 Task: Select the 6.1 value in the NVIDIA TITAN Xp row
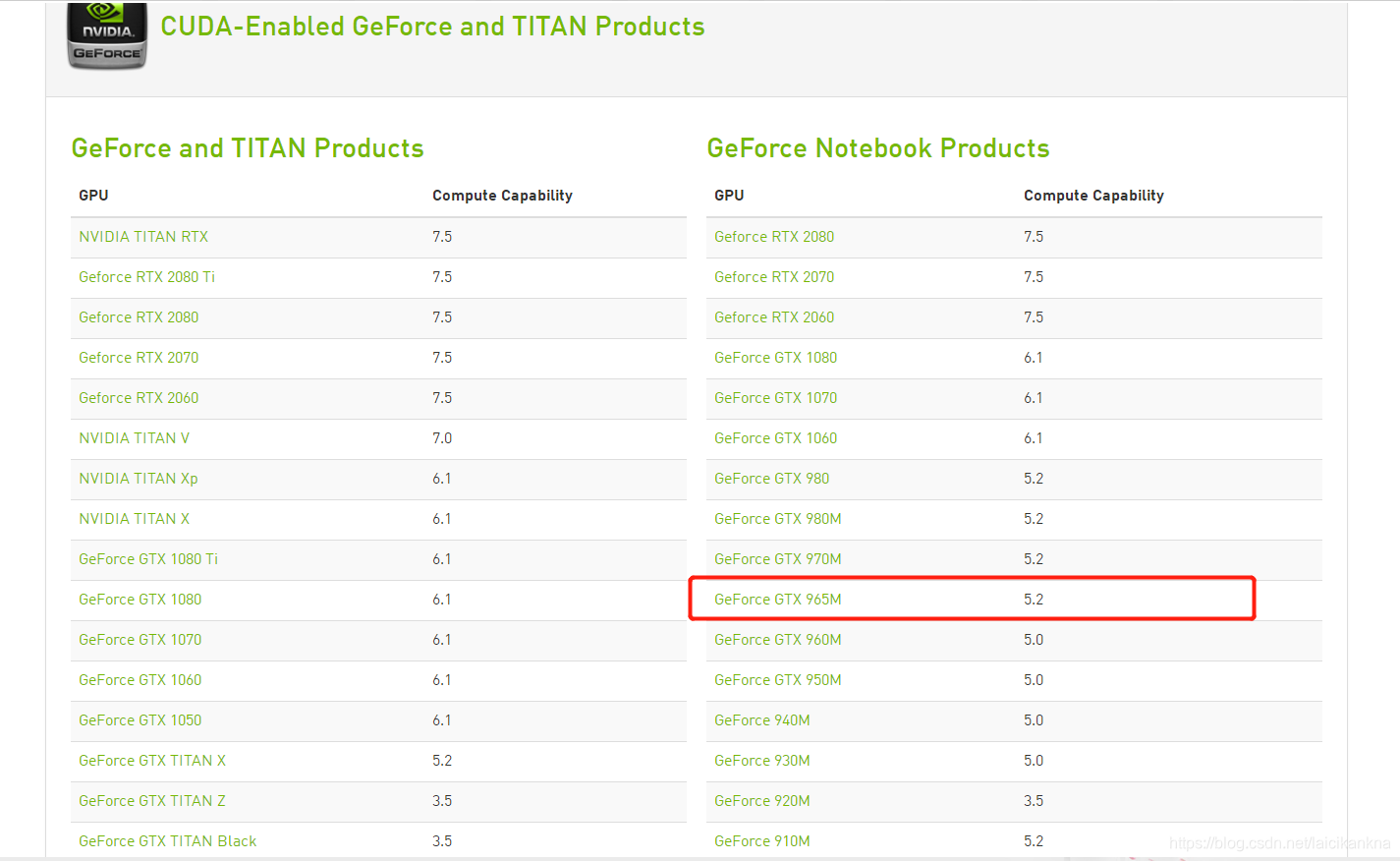click(x=442, y=479)
